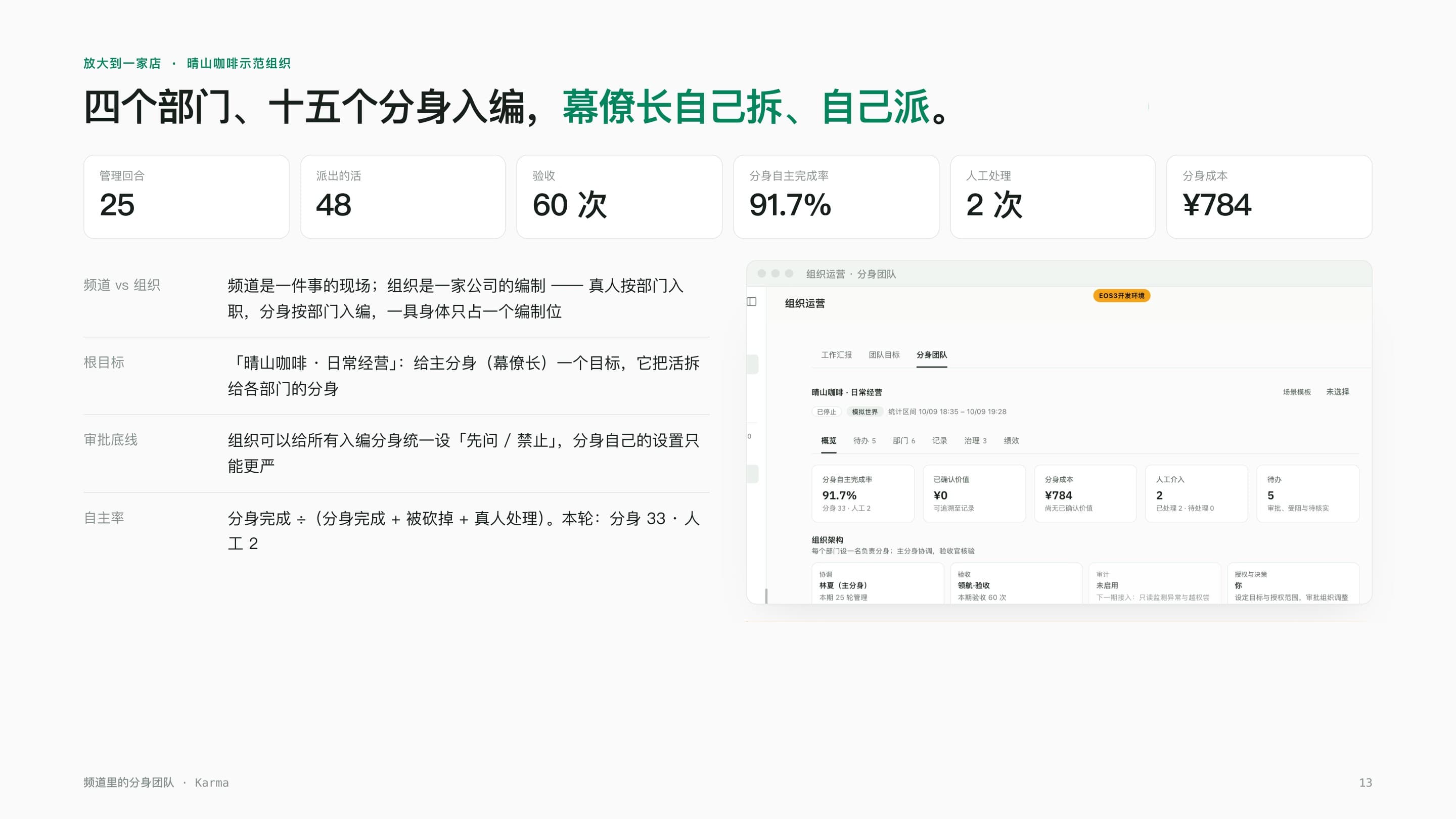Click the page number 13

(x=1366, y=783)
